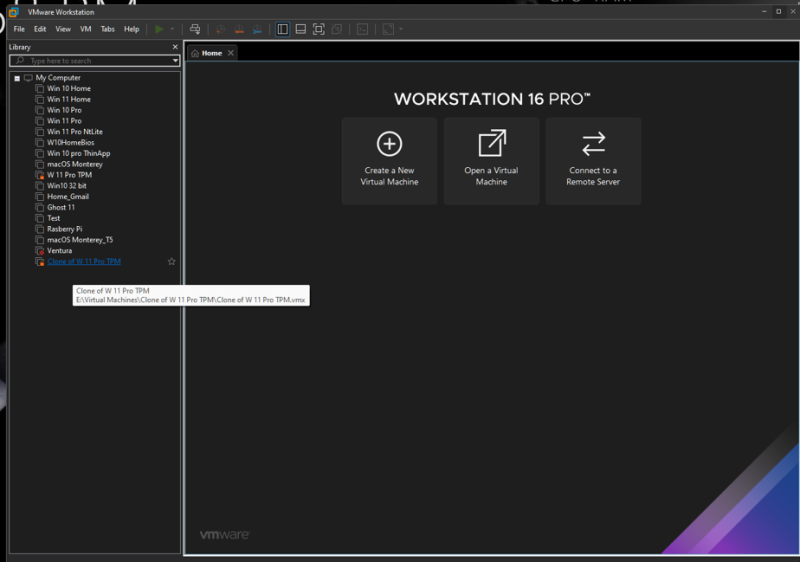This screenshot has width=800, height=562.
Task: Toggle favorite star on Clone of W 11 Pro TPM
Action: click(171, 262)
